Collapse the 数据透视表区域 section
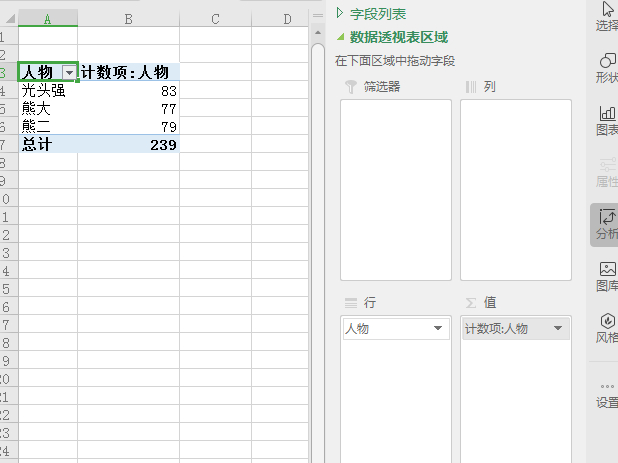Screen dimensions: 618x463 pyautogui.click(x=340, y=37)
